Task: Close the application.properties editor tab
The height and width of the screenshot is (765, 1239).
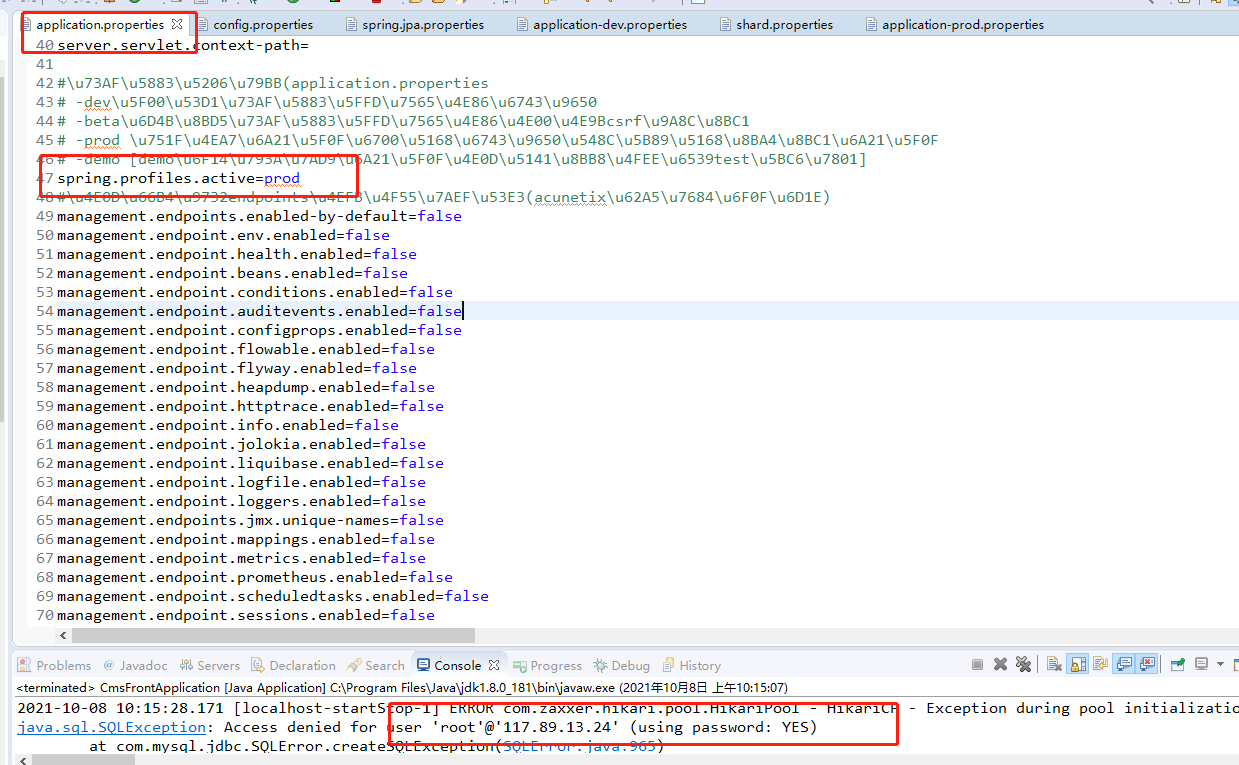Action: click(x=177, y=24)
